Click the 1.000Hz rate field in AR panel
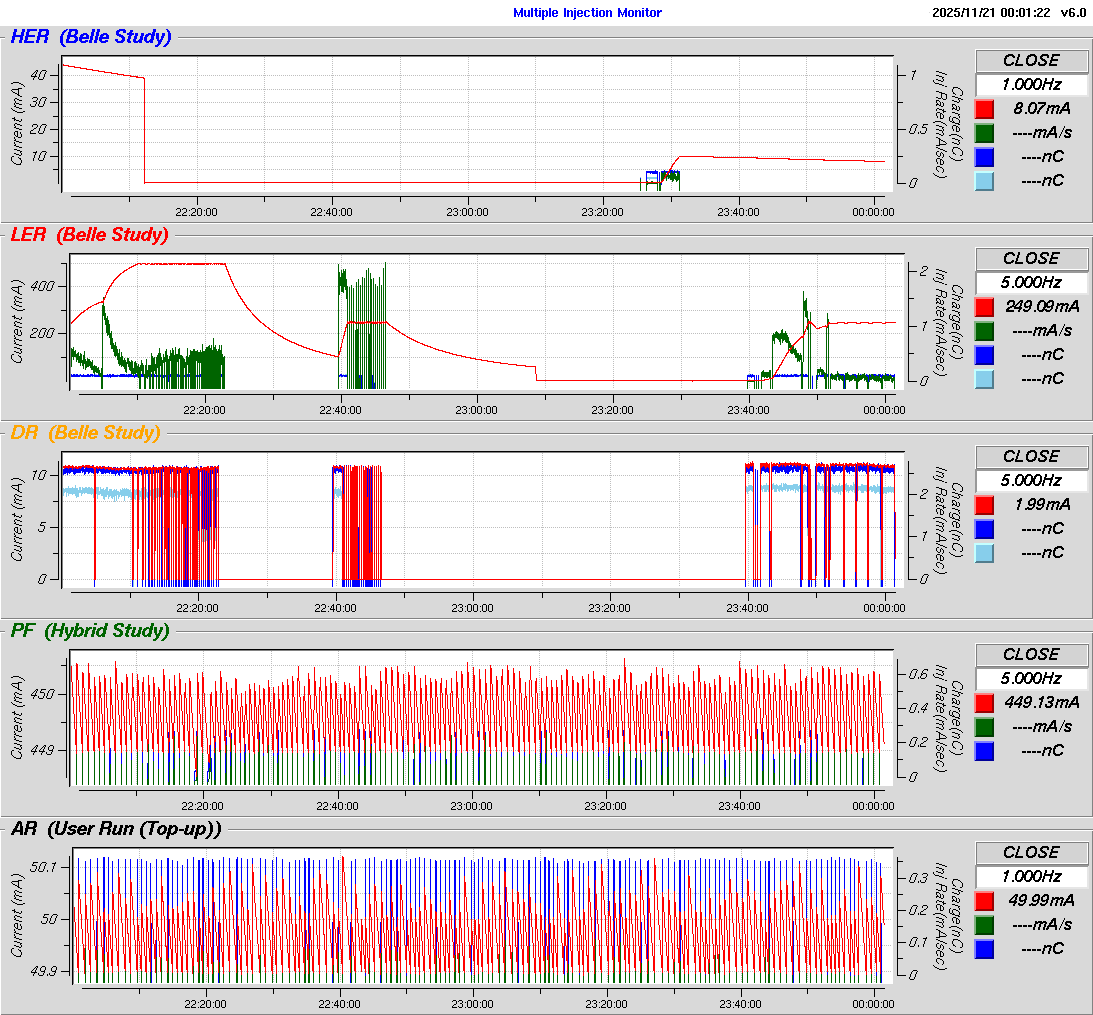 (x=1031, y=877)
